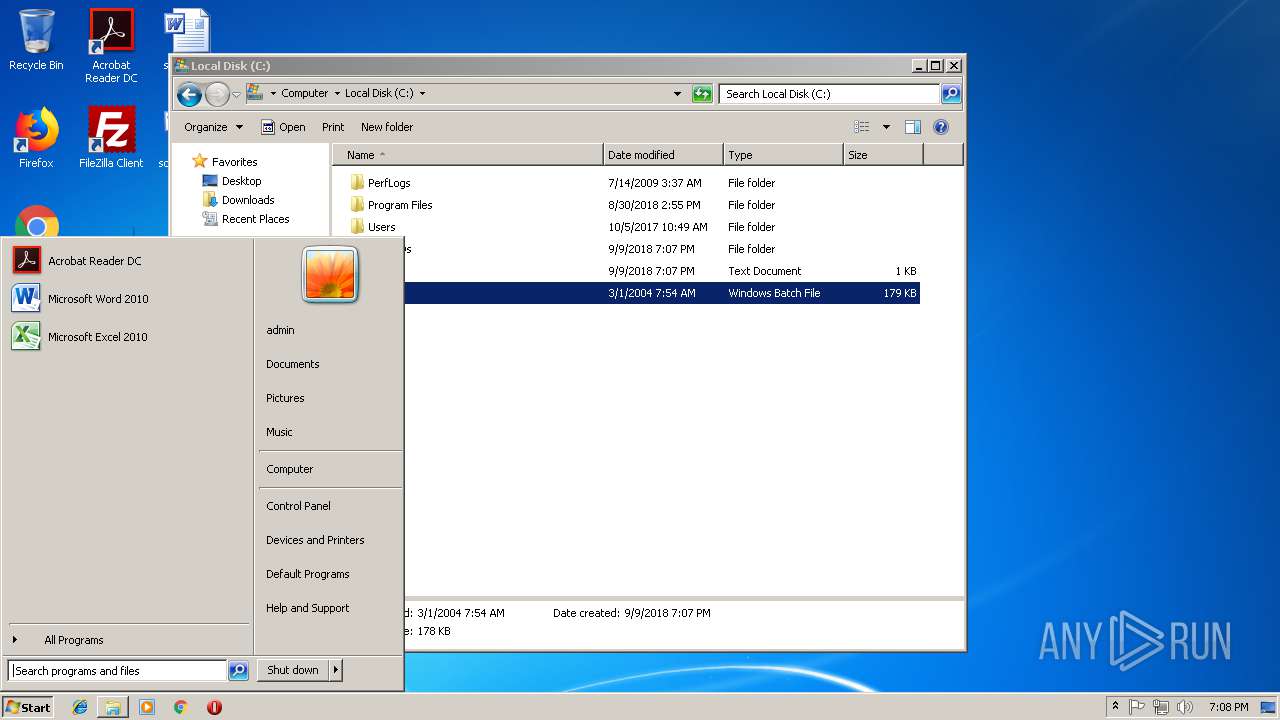This screenshot has width=1280, height=720.
Task: Open Control Panel from Start menu
Action: click(298, 506)
